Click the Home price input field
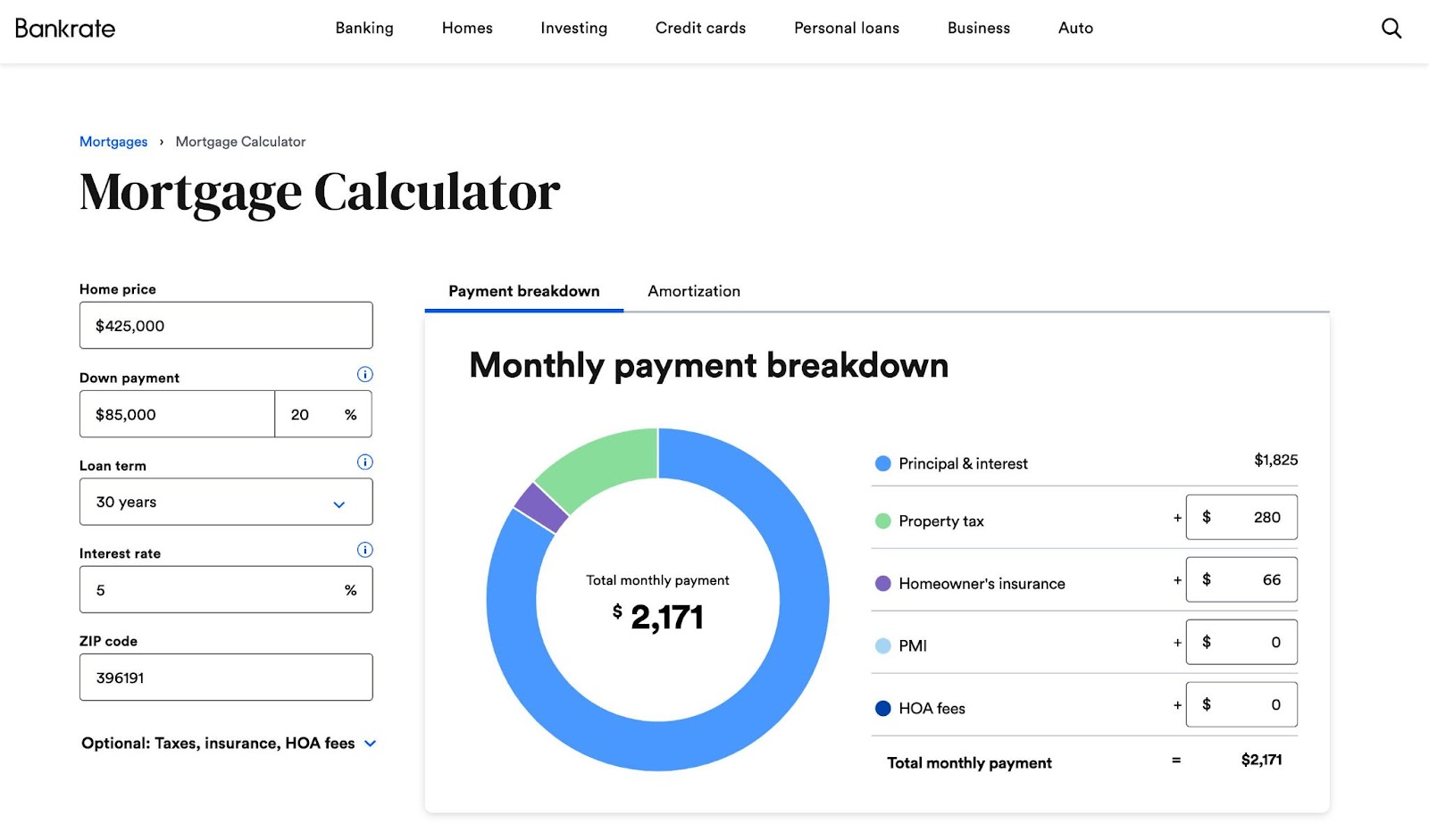This screenshot has width=1429, height=840. [x=225, y=325]
